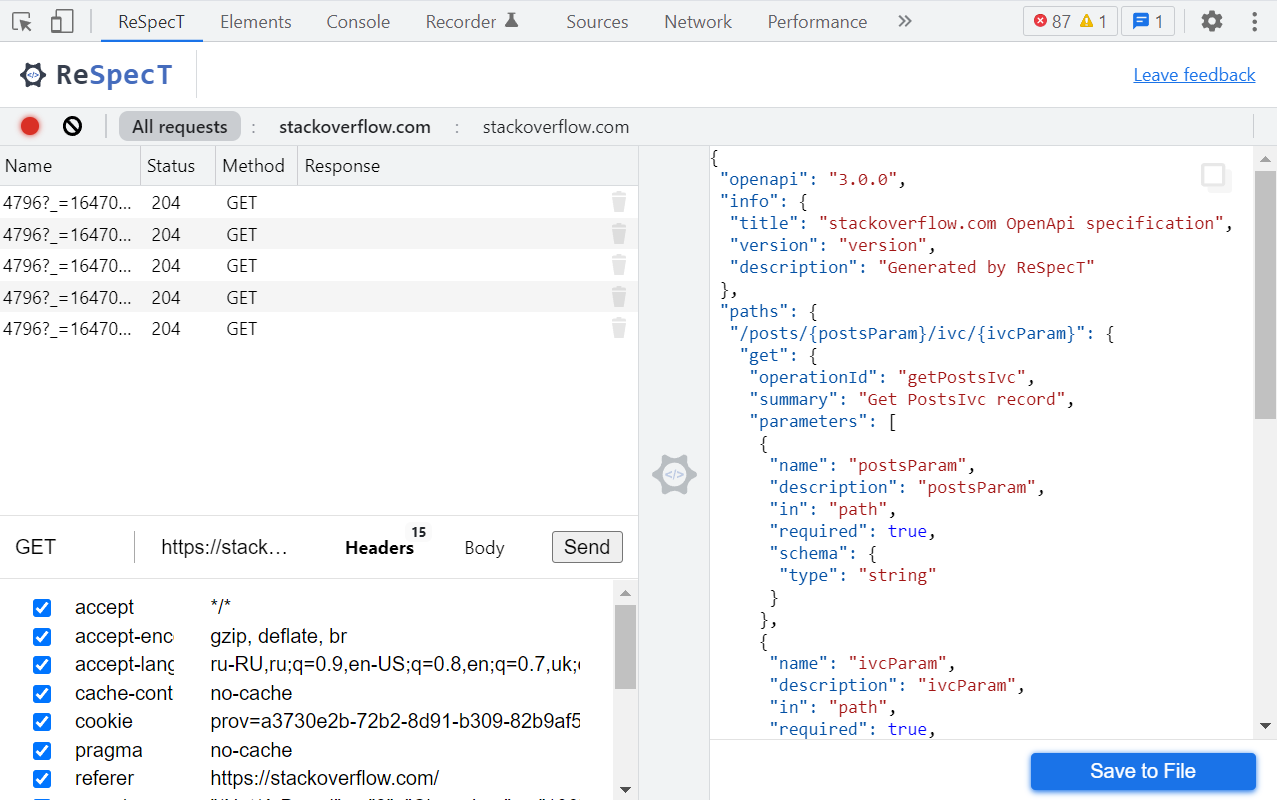Select the Body tab of the request

[x=484, y=548]
